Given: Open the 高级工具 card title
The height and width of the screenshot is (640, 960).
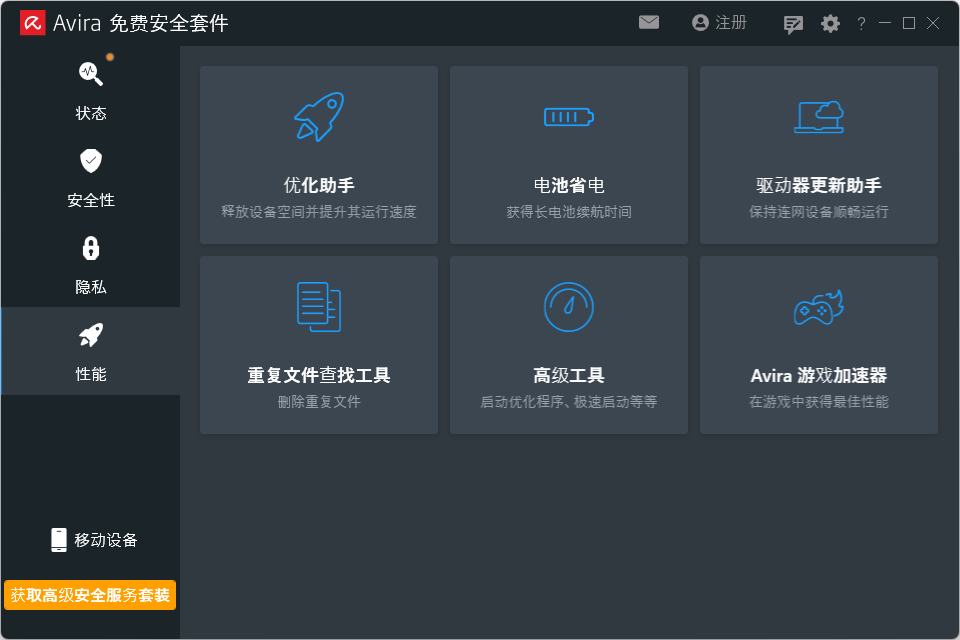Looking at the screenshot, I should (x=569, y=375).
